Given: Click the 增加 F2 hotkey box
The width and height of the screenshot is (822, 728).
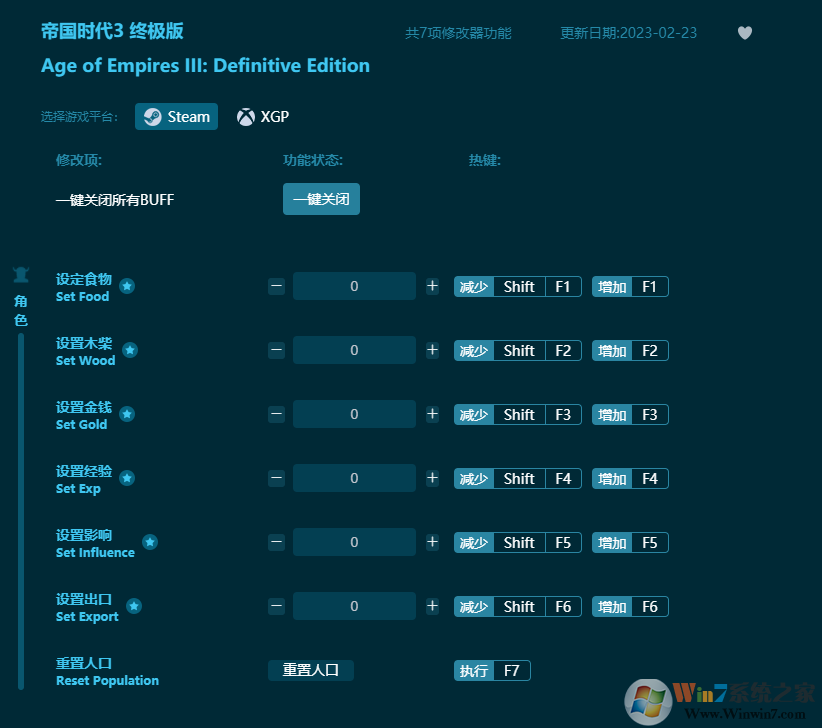Looking at the screenshot, I should pyautogui.click(x=630, y=351).
